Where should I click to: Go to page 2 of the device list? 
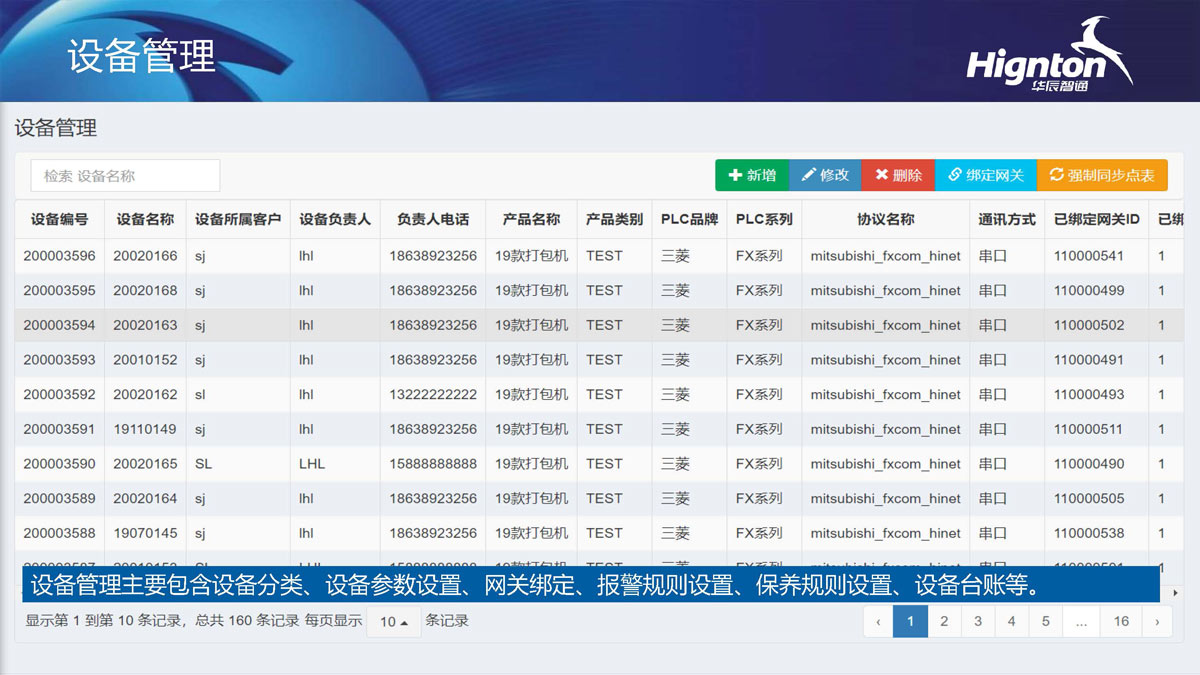(944, 621)
